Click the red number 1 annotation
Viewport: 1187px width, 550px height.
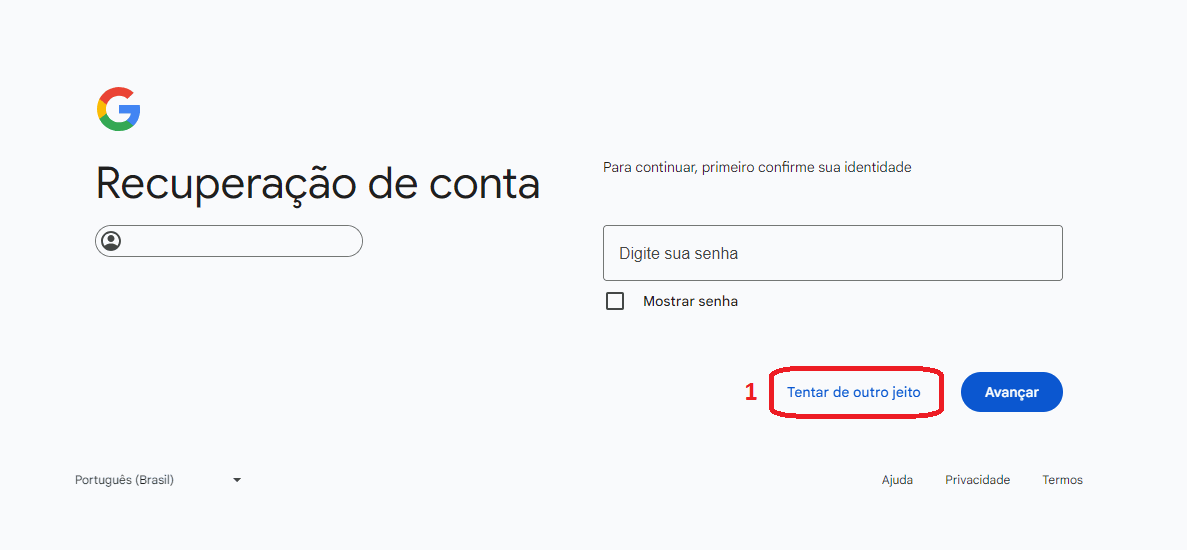click(751, 393)
